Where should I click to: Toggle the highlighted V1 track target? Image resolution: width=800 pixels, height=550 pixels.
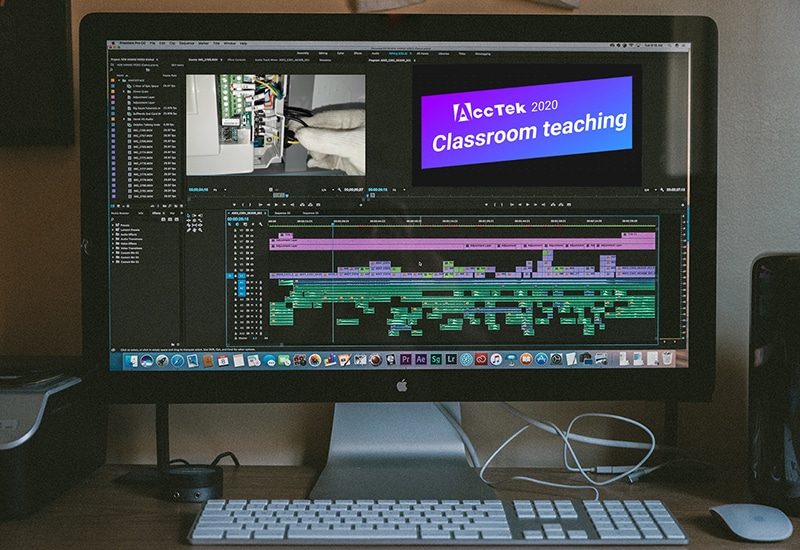tap(242, 276)
